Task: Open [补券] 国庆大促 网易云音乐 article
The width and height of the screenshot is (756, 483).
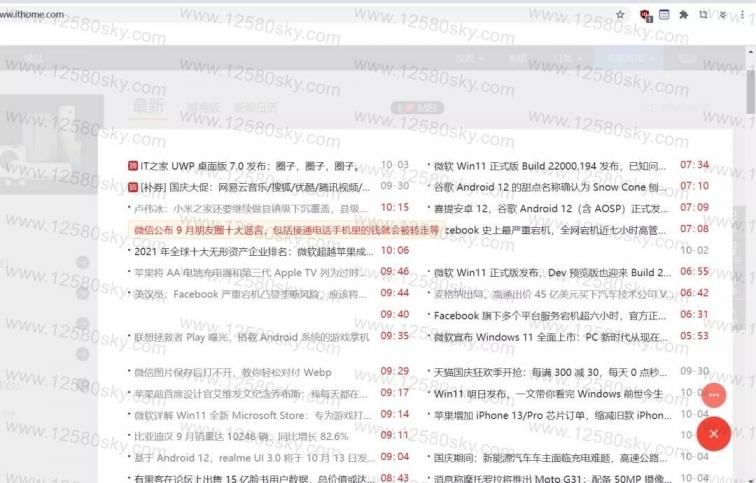Action: (255, 187)
